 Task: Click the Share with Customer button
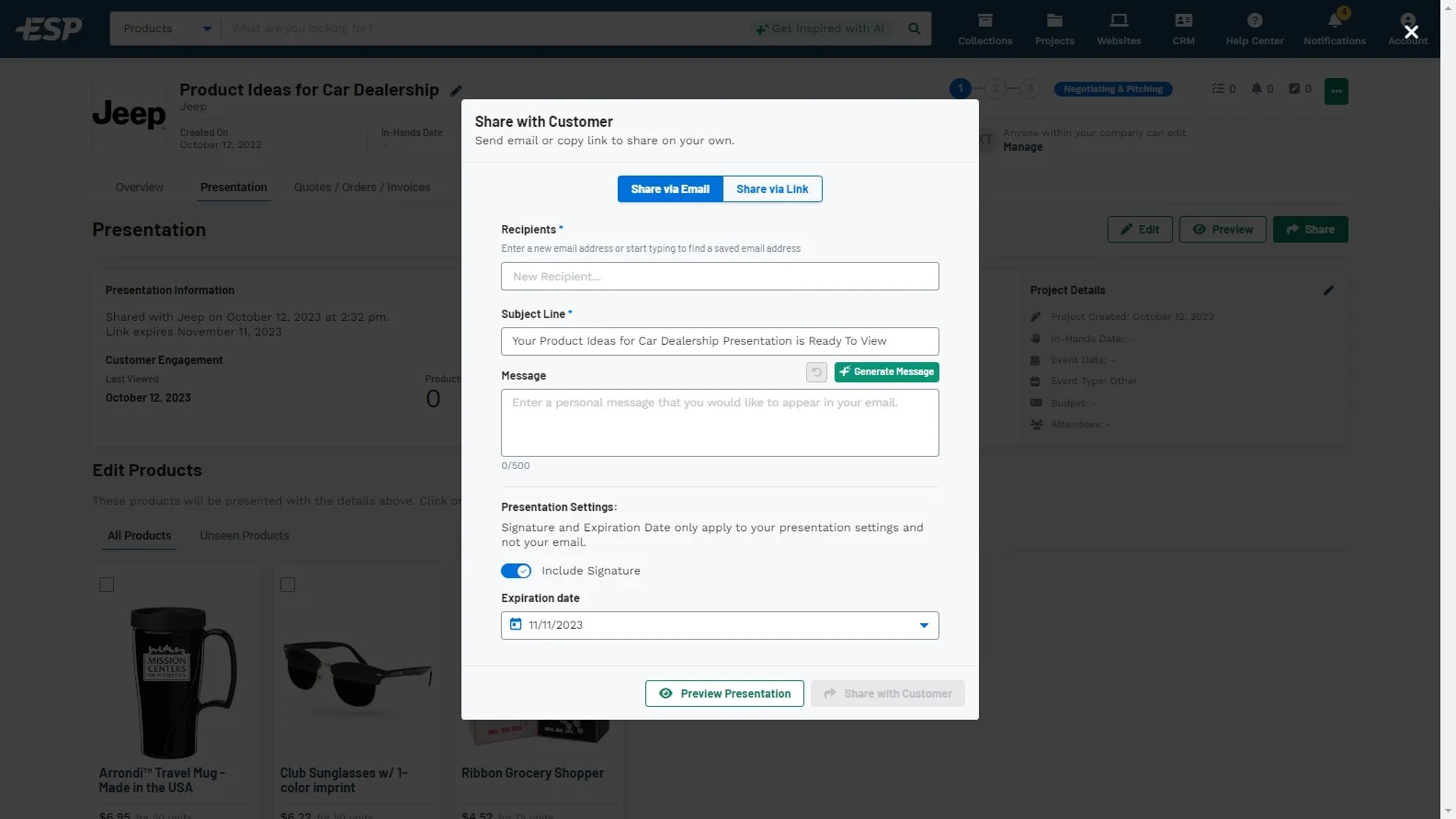(888, 694)
